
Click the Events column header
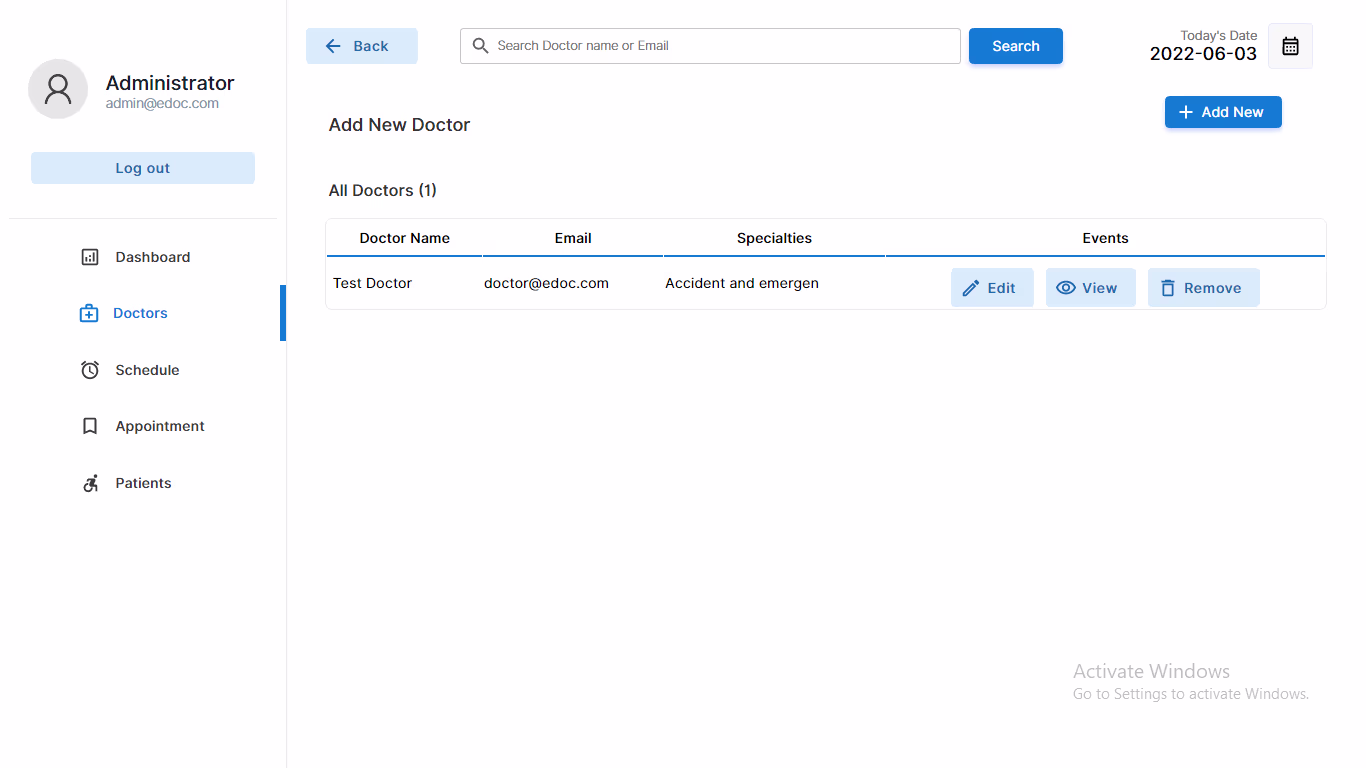[1105, 238]
